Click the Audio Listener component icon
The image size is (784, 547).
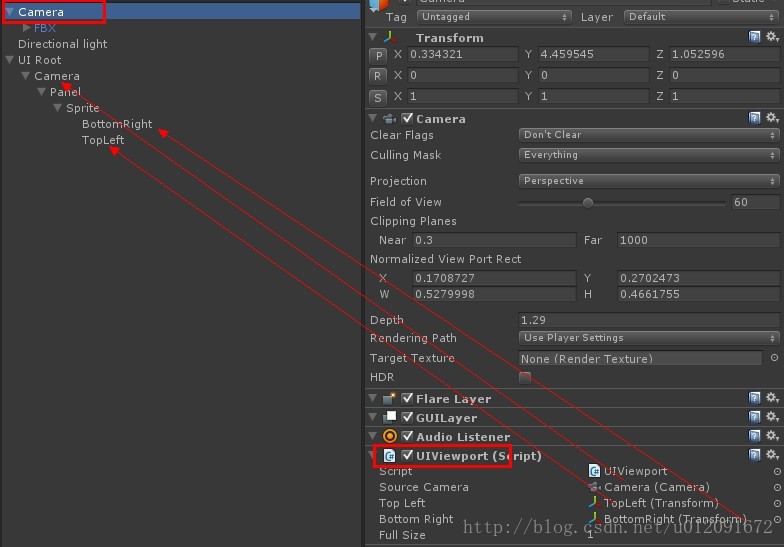coord(390,436)
